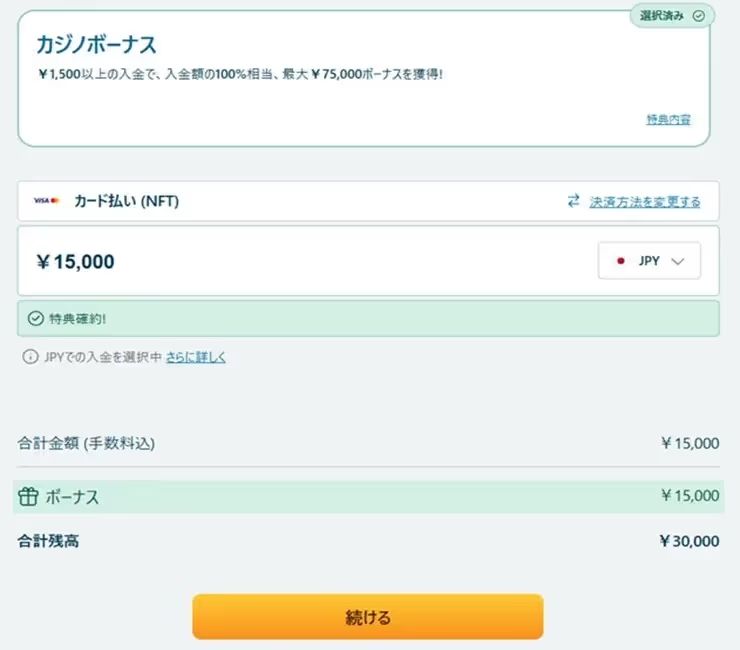740x650 pixels.
Task: Open 特典内容 bonus details link
Action: pyautogui.click(x=668, y=120)
